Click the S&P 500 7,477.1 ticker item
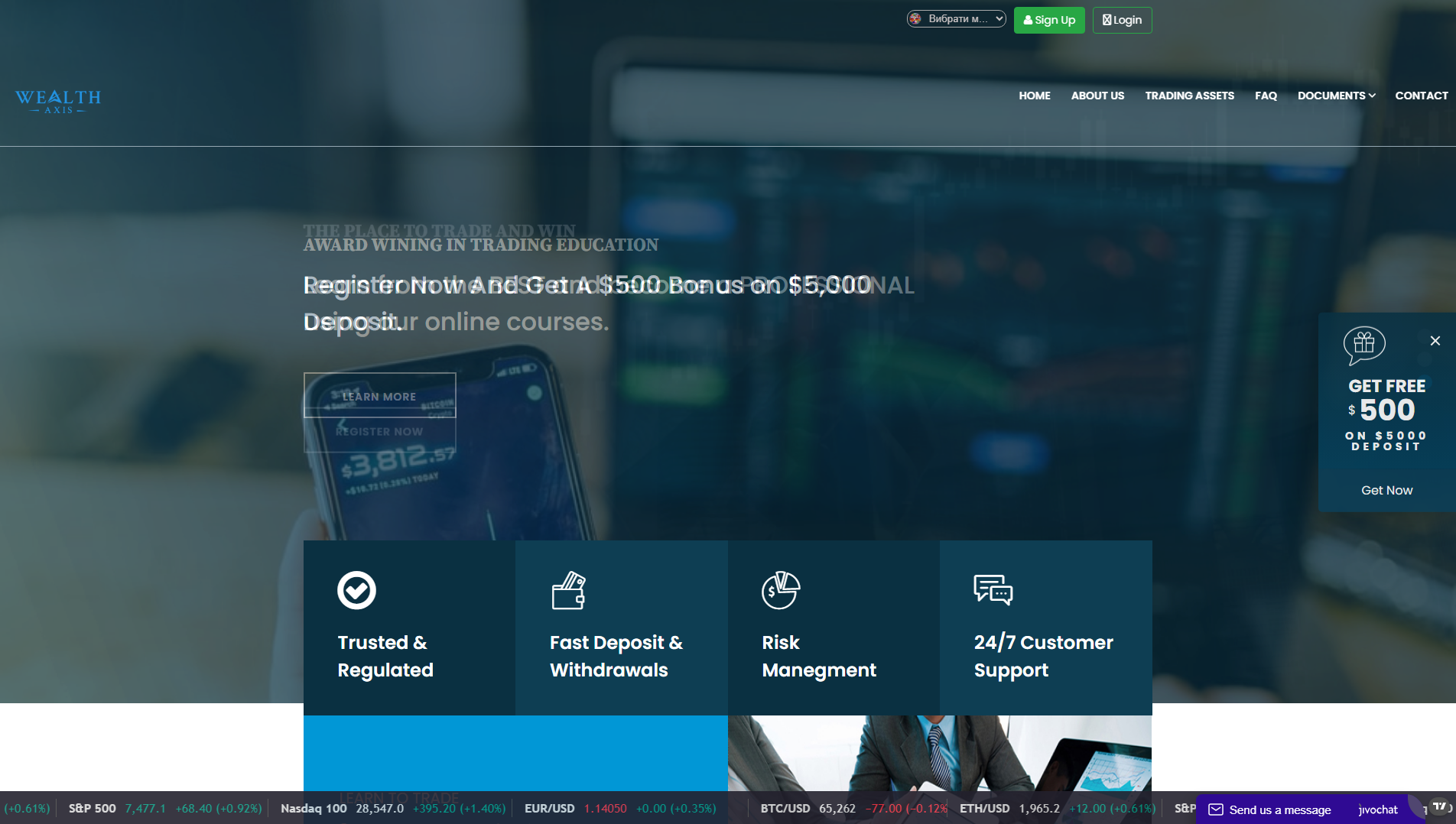The height and width of the screenshot is (824, 1456). pos(165,809)
